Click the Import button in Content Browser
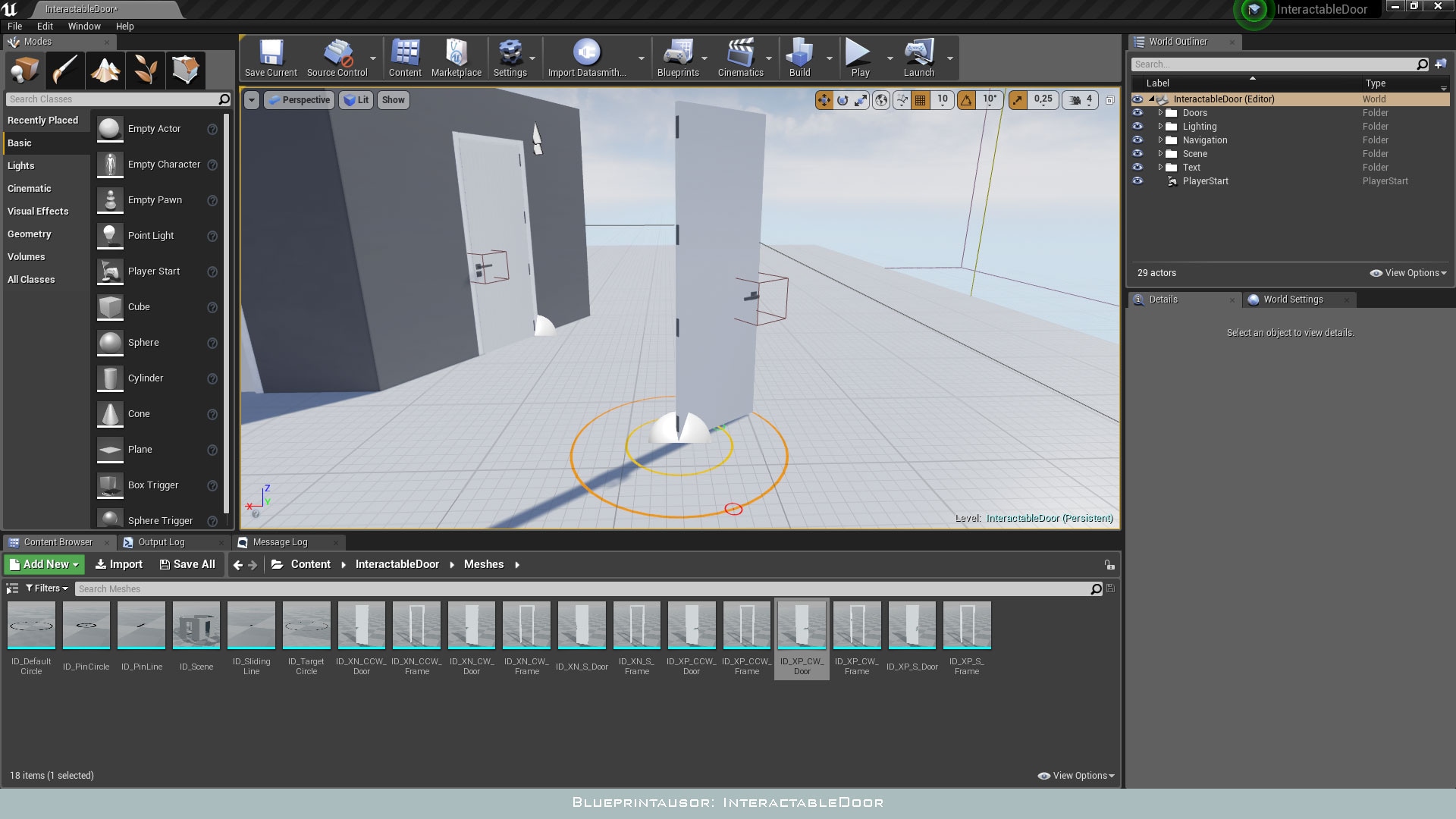Image resolution: width=1456 pixels, height=819 pixels. click(118, 564)
